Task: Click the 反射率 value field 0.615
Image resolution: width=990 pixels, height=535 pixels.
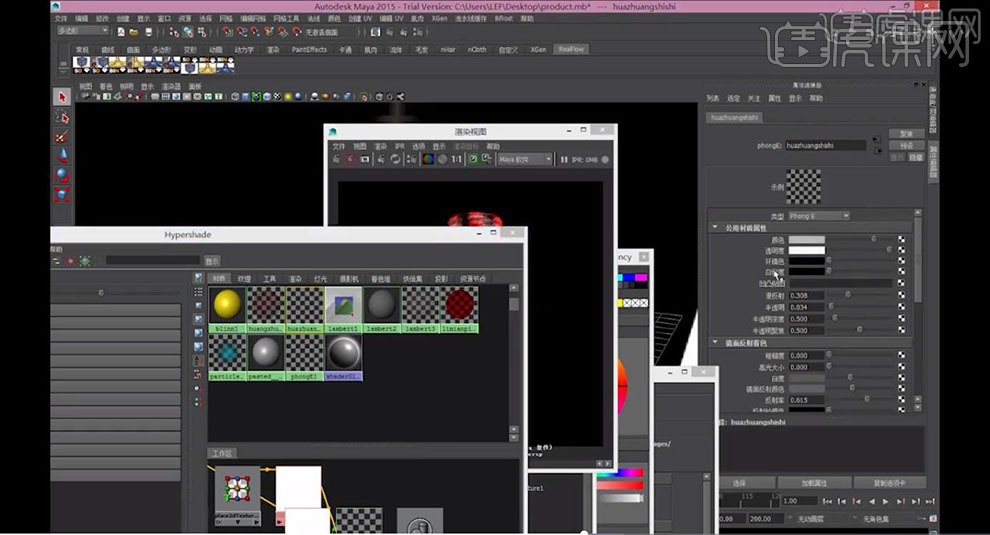Action: click(x=806, y=400)
